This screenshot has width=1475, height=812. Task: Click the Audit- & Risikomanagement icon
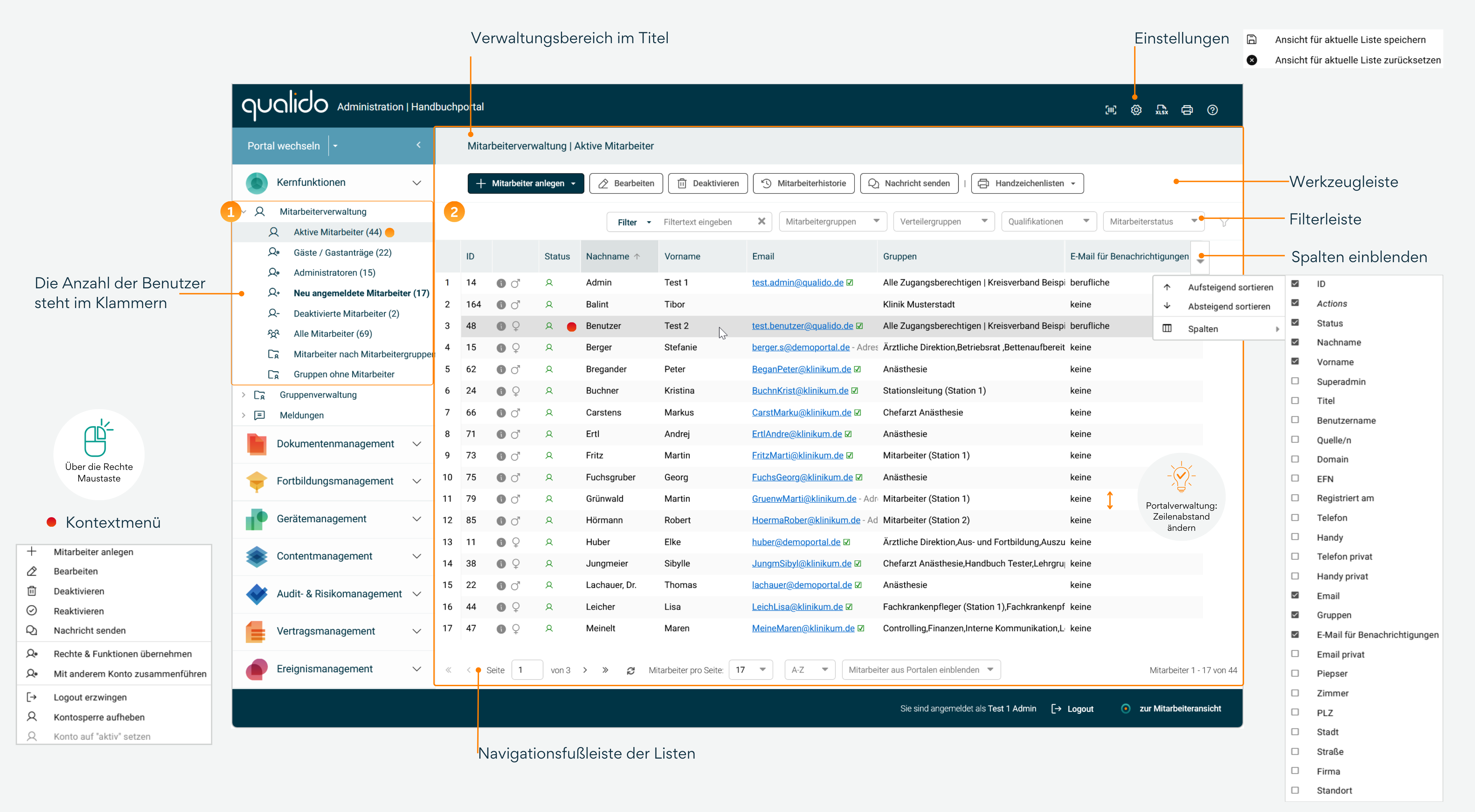(x=256, y=594)
